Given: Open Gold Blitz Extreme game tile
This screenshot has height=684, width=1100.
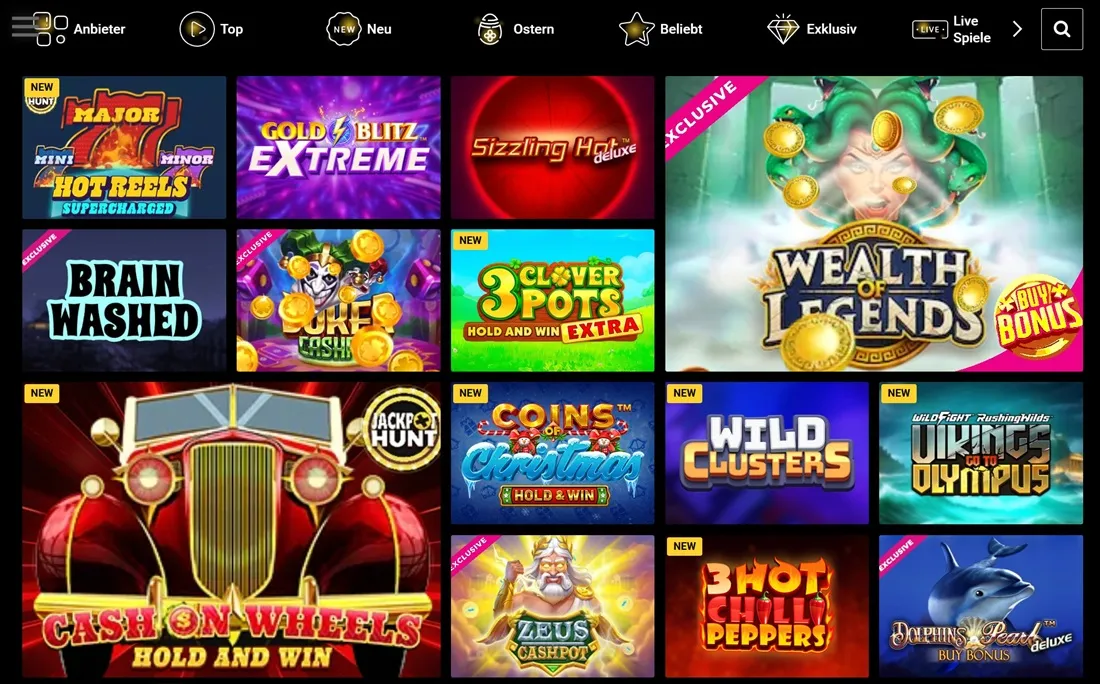Looking at the screenshot, I should (338, 147).
